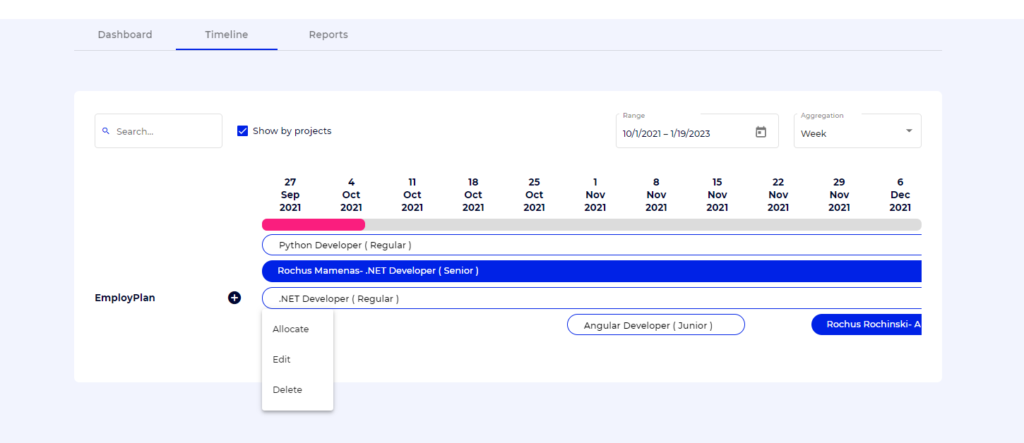Click the Rochus Rochinski allocation bar
The image size is (1024, 443).
[x=867, y=324]
